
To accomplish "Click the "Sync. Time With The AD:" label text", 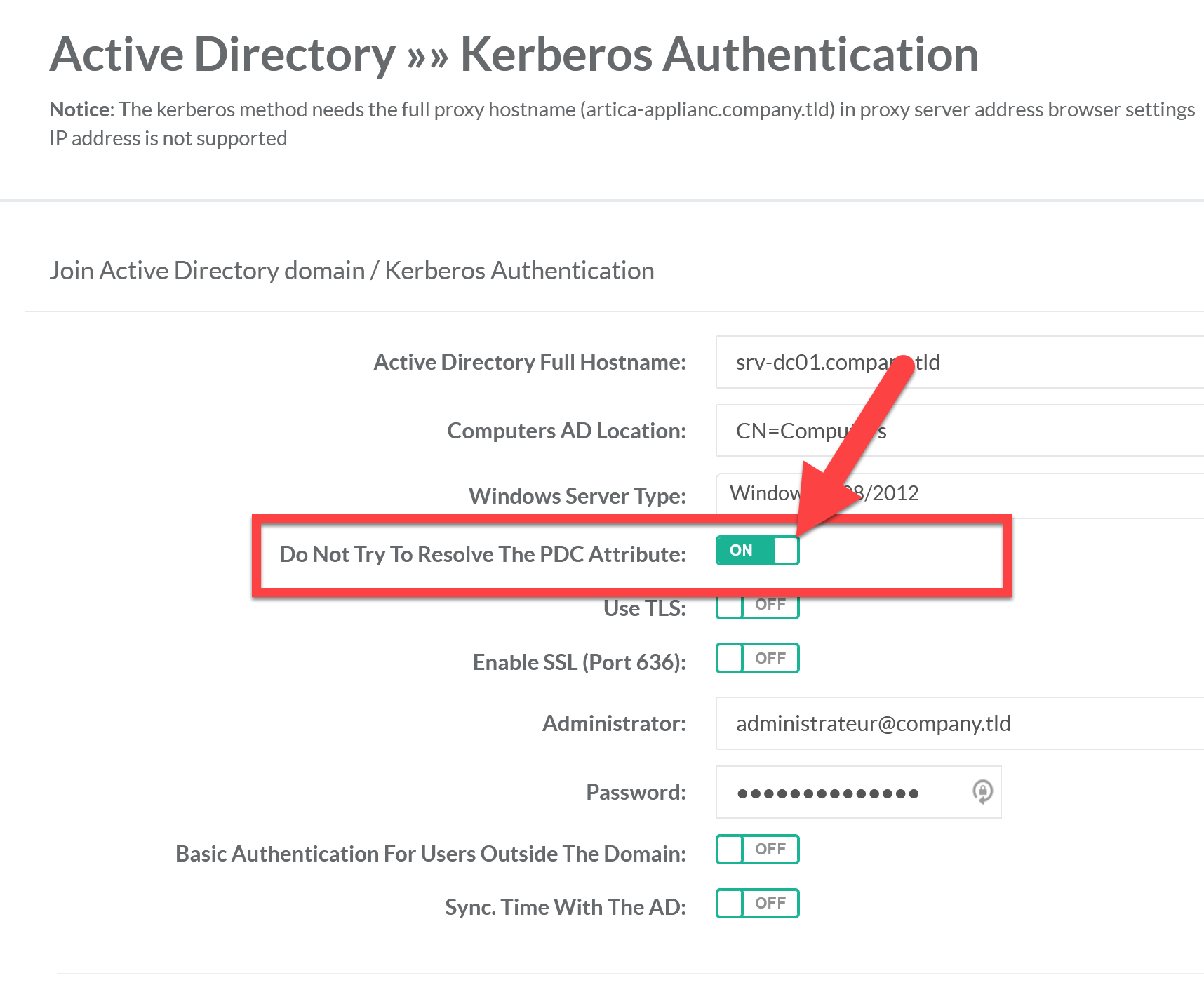I will pyautogui.click(x=565, y=907).
